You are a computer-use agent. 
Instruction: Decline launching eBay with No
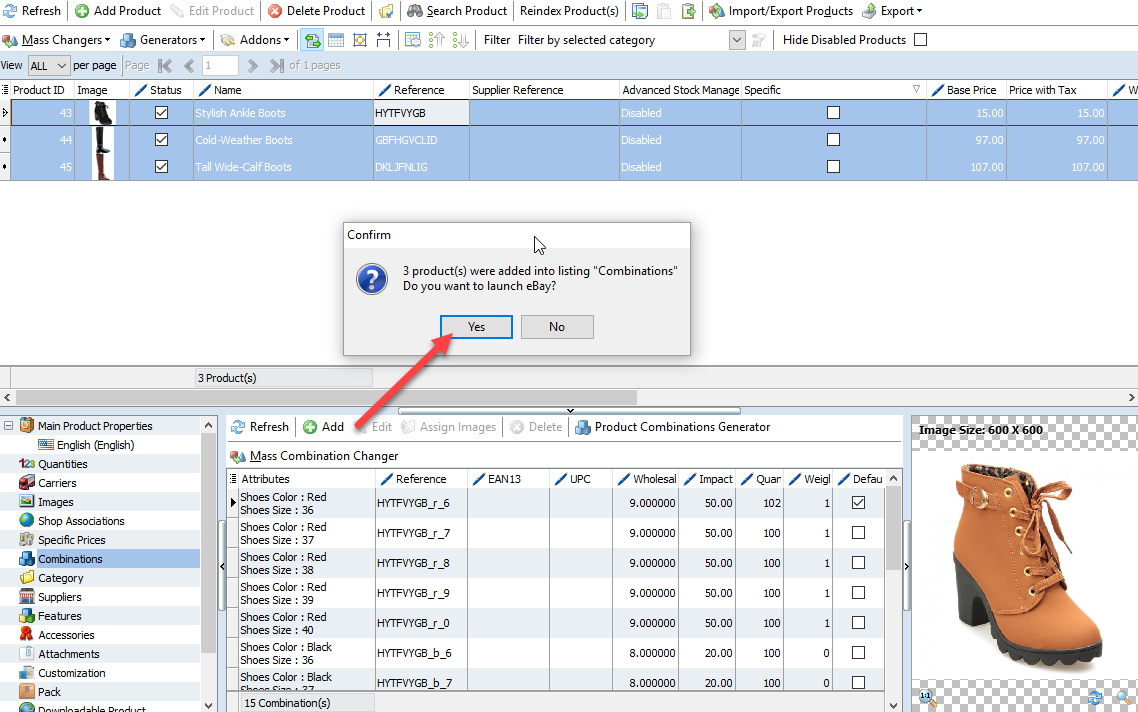click(x=557, y=327)
